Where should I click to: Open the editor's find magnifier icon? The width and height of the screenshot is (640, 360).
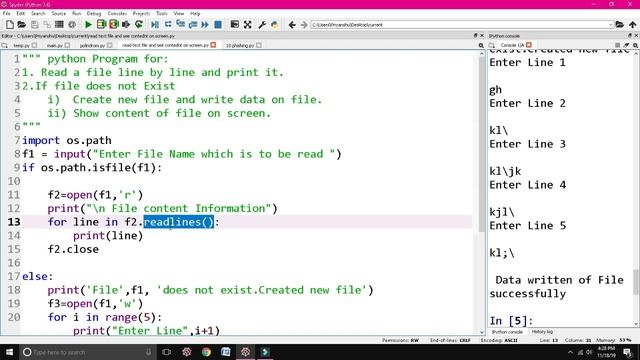481,45
